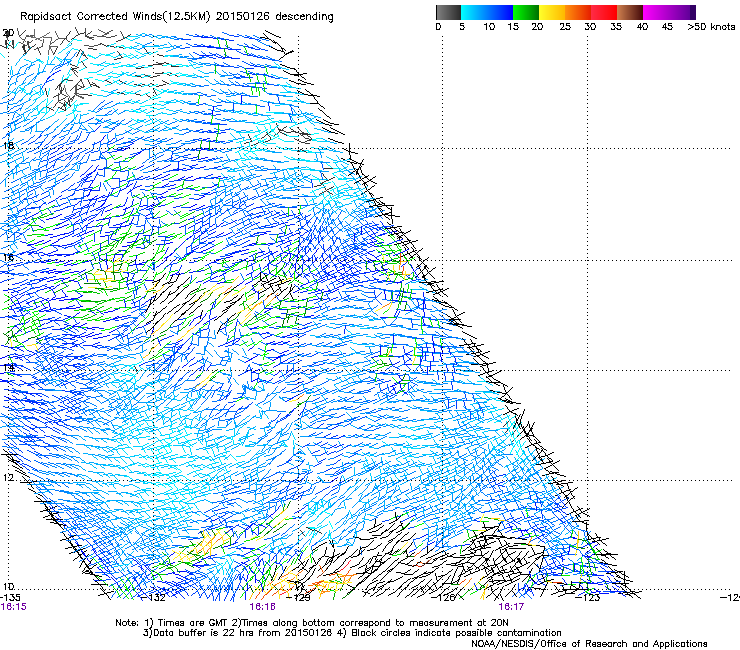Click the '12' latitude axis label

pyautogui.click(x=8, y=478)
